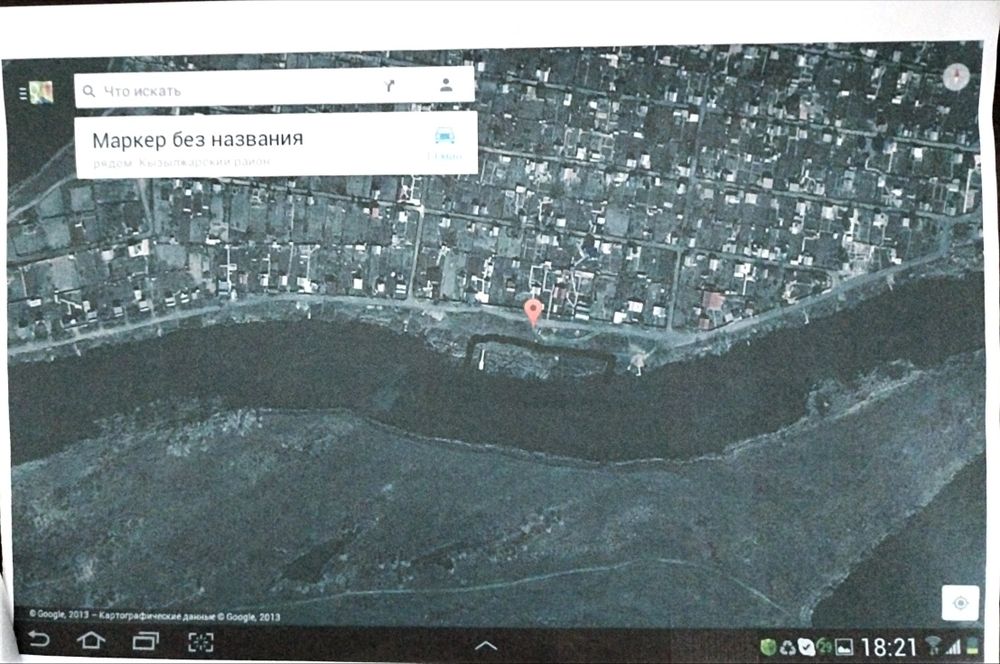
Task: Tap the 'рядом Кызылжарский район' subtitle
Action: [182, 162]
